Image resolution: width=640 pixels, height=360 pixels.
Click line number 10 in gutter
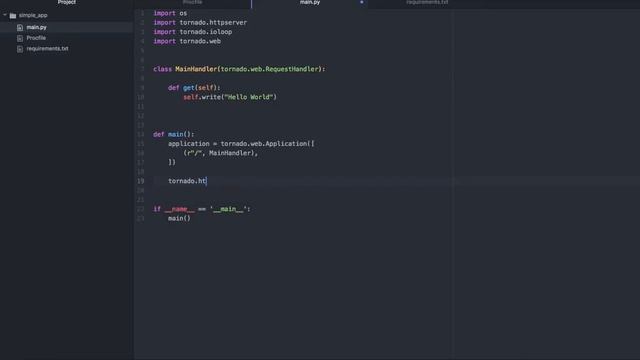[140, 97]
